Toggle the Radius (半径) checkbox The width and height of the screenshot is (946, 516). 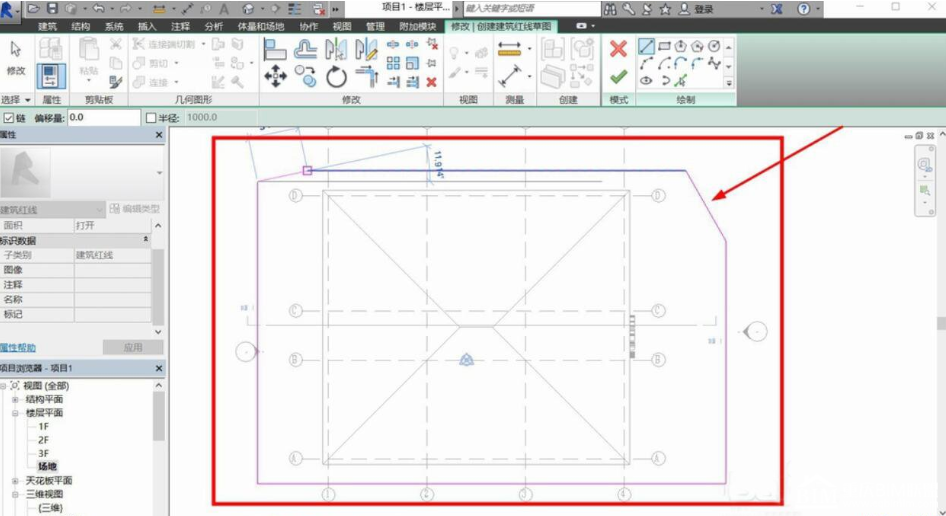[151, 118]
